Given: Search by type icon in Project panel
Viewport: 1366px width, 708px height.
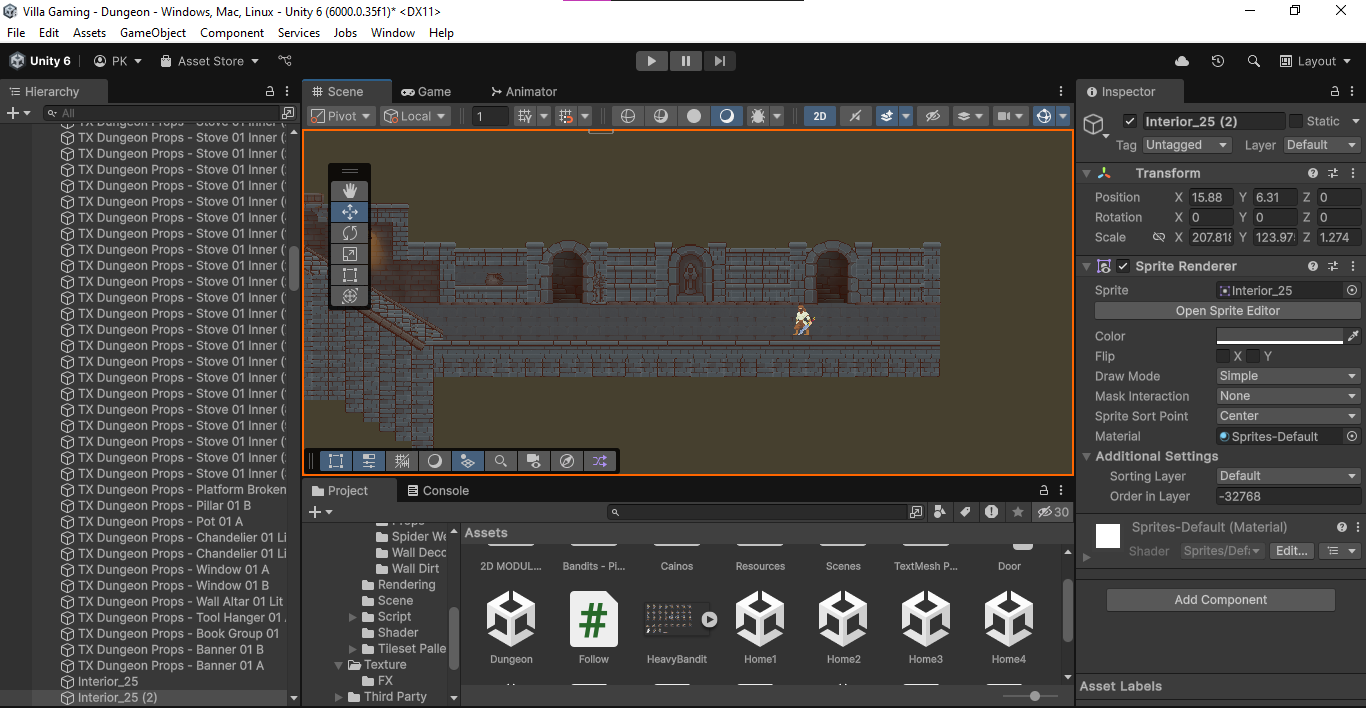Looking at the screenshot, I should tap(939, 512).
